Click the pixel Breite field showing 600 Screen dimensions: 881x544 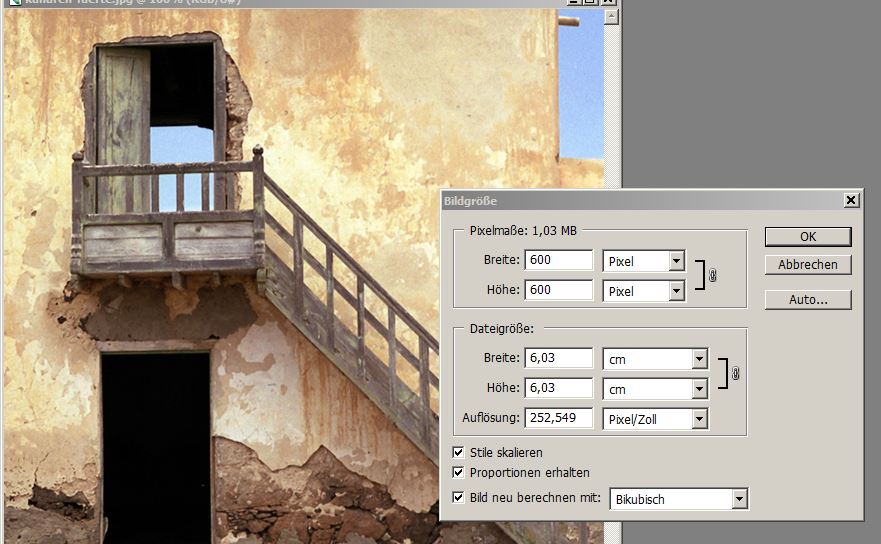(x=558, y=261)
